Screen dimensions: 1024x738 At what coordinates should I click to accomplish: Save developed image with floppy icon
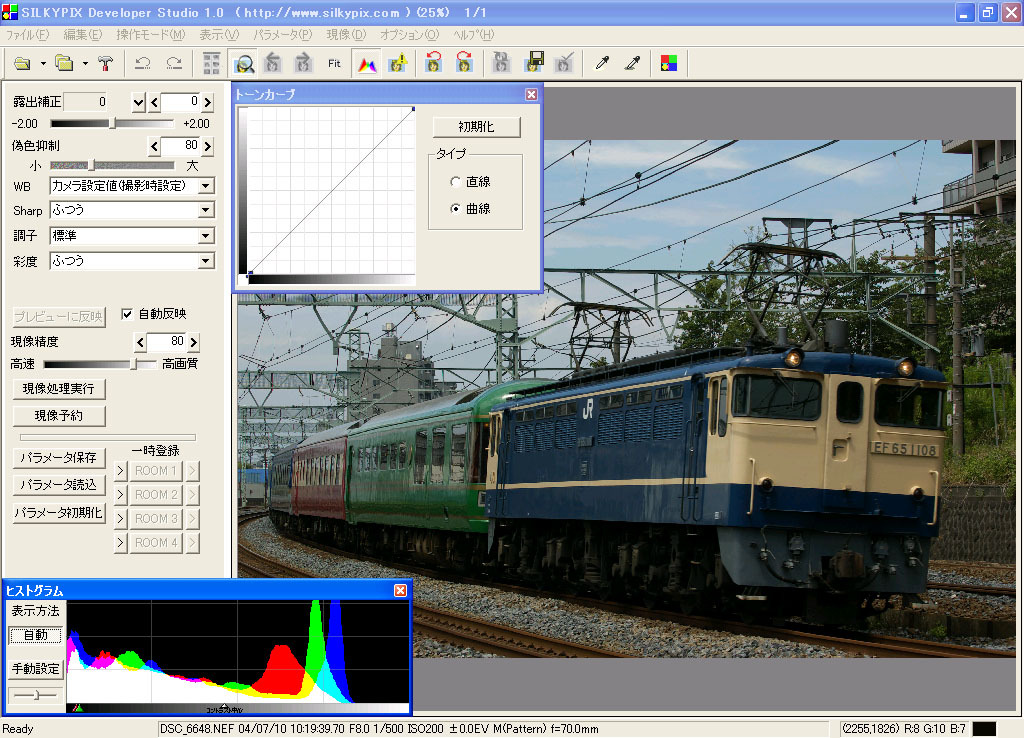(x=534, y=63)
